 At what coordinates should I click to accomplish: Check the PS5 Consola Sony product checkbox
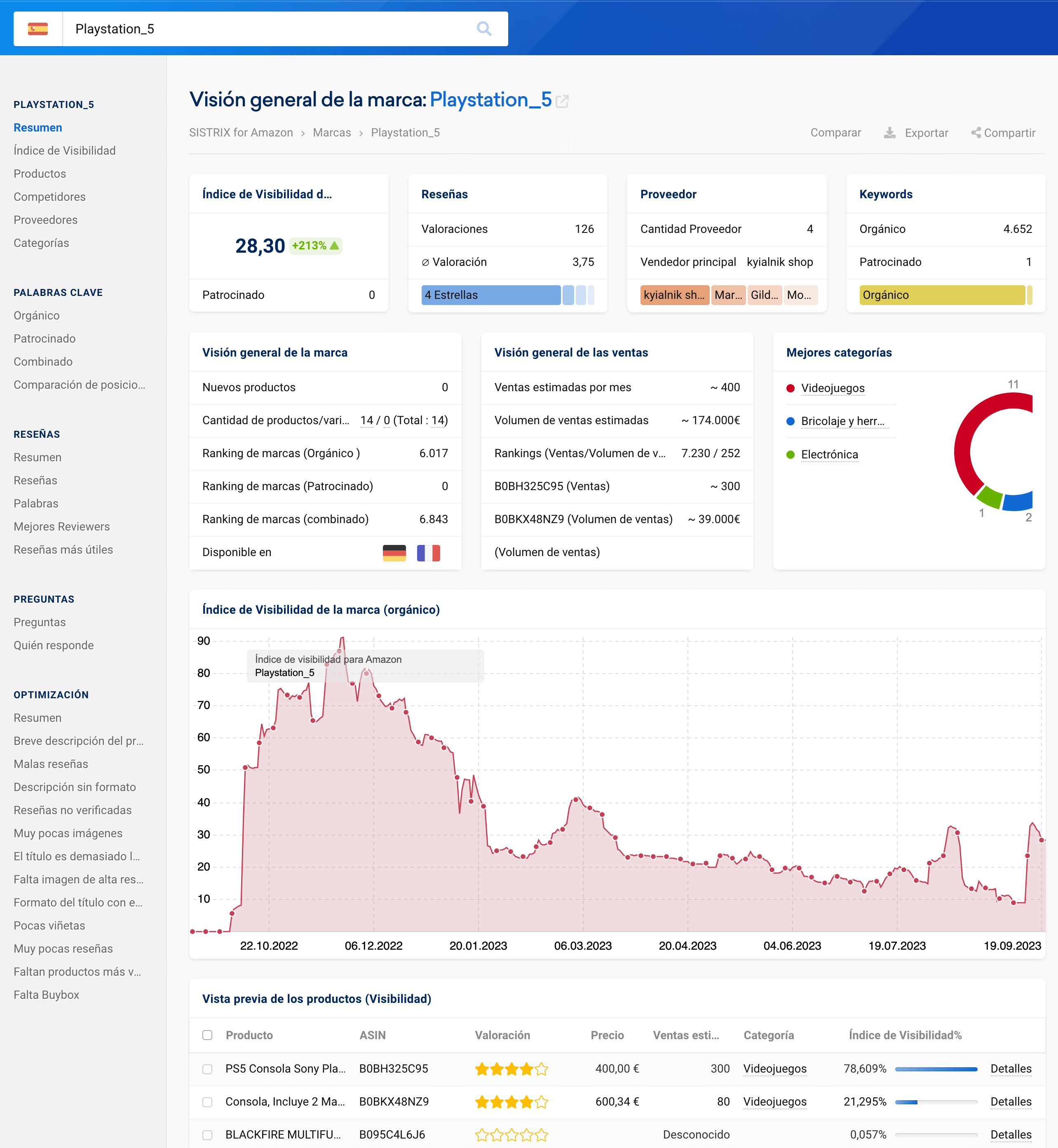tap(207, 1069)
